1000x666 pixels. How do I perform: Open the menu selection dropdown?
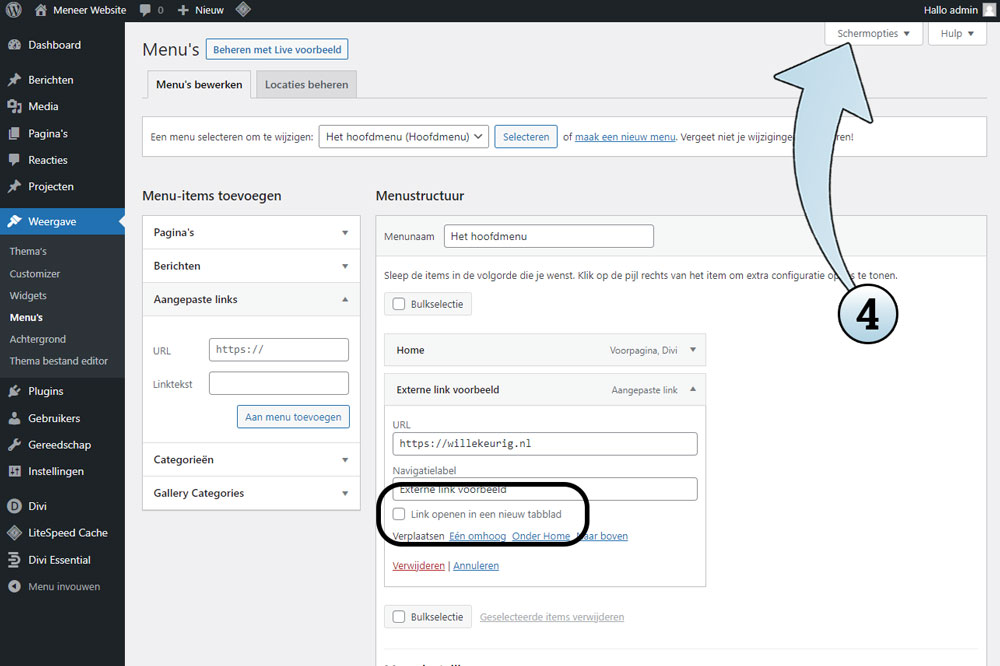(x=403, y=137)
